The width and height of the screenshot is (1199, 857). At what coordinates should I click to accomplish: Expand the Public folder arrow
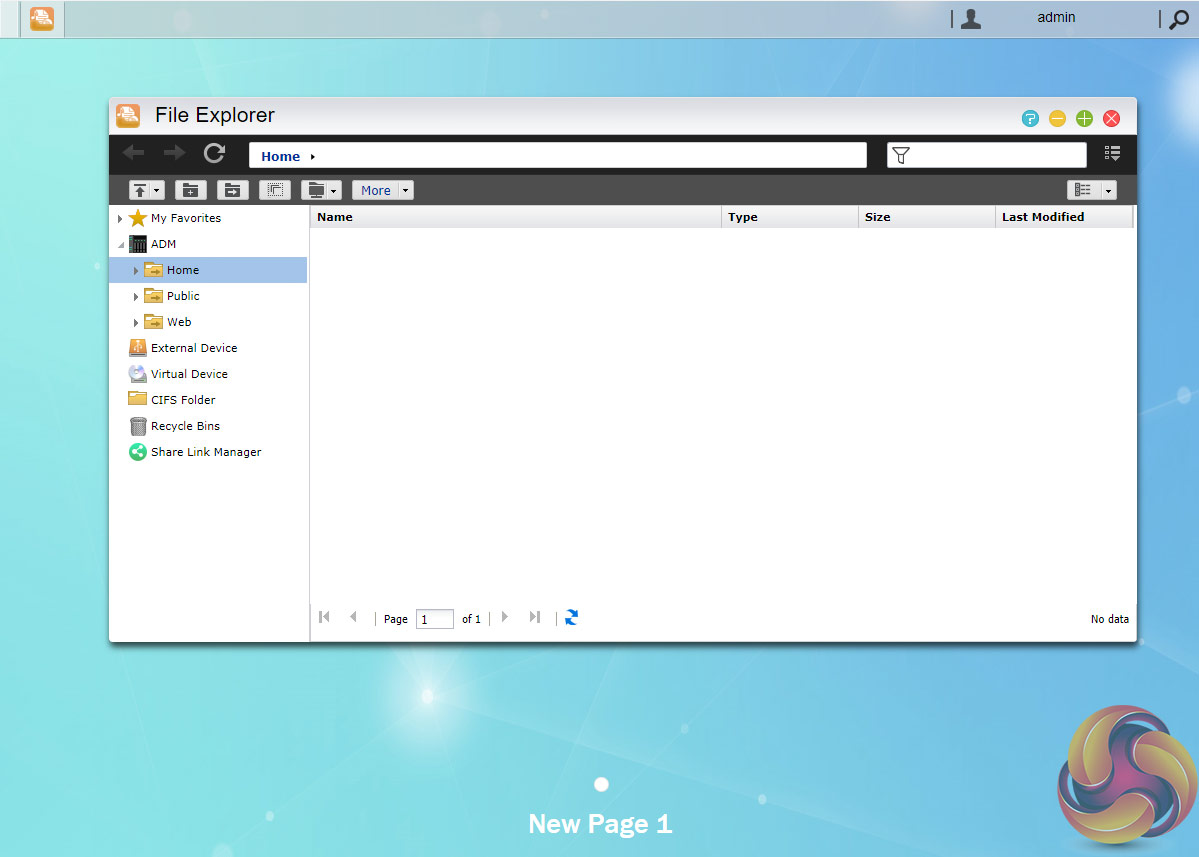tap(136, 297)
